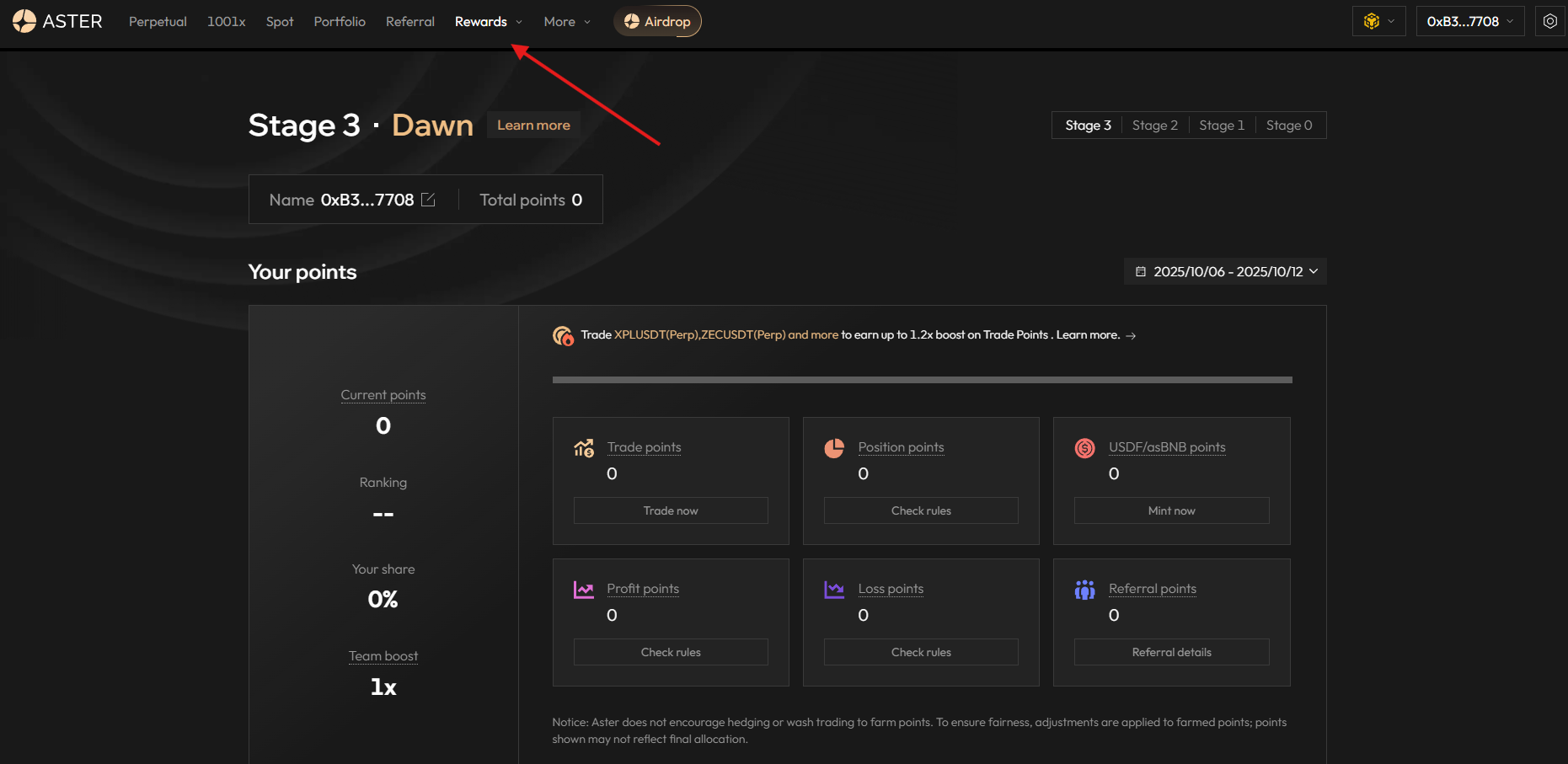Click the Aster logo icon
Image resolution: width=1568 pixels, height=764 pixels.
pyautogui.click(x=24, y=21)
